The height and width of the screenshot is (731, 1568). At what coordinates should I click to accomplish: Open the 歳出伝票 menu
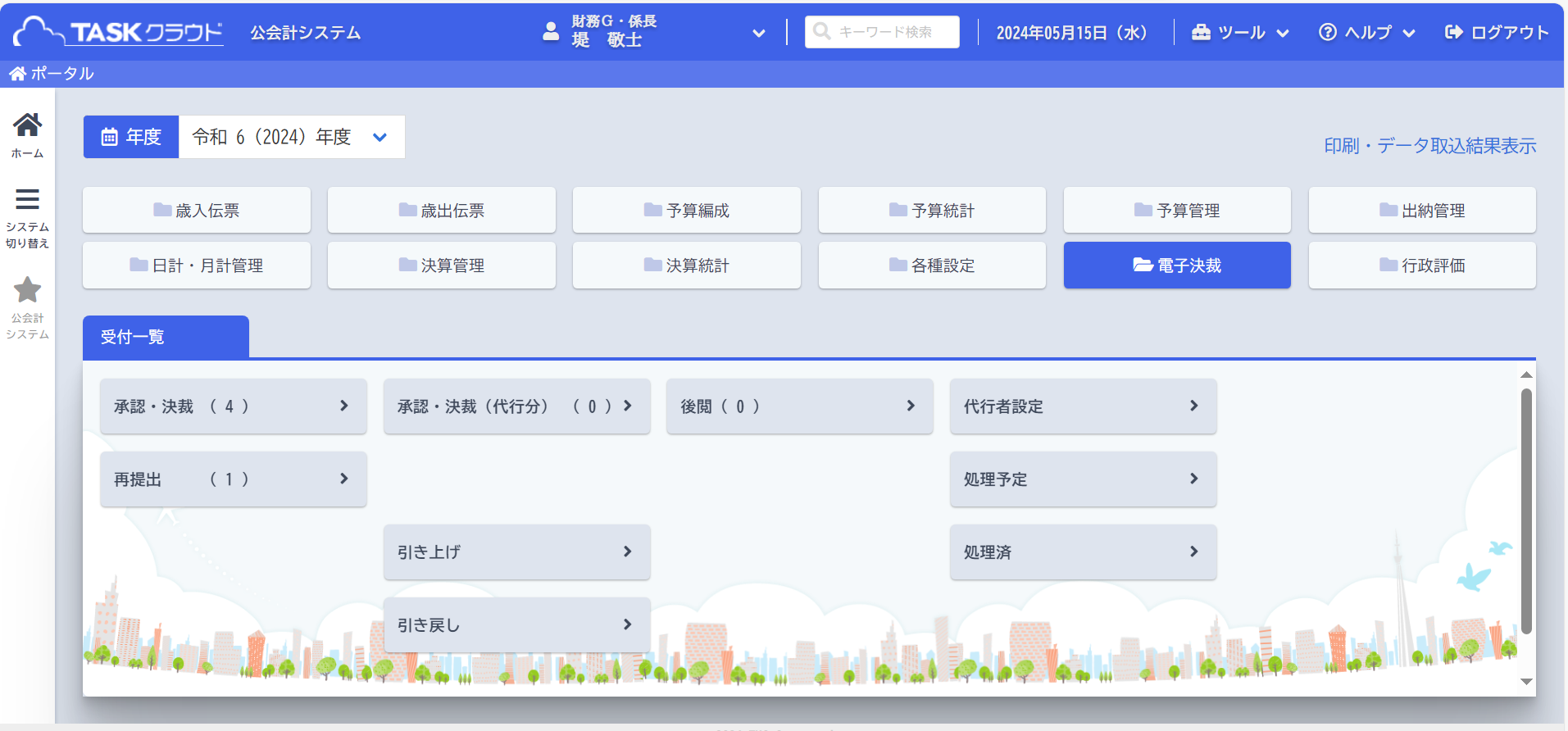coord(442,210)
